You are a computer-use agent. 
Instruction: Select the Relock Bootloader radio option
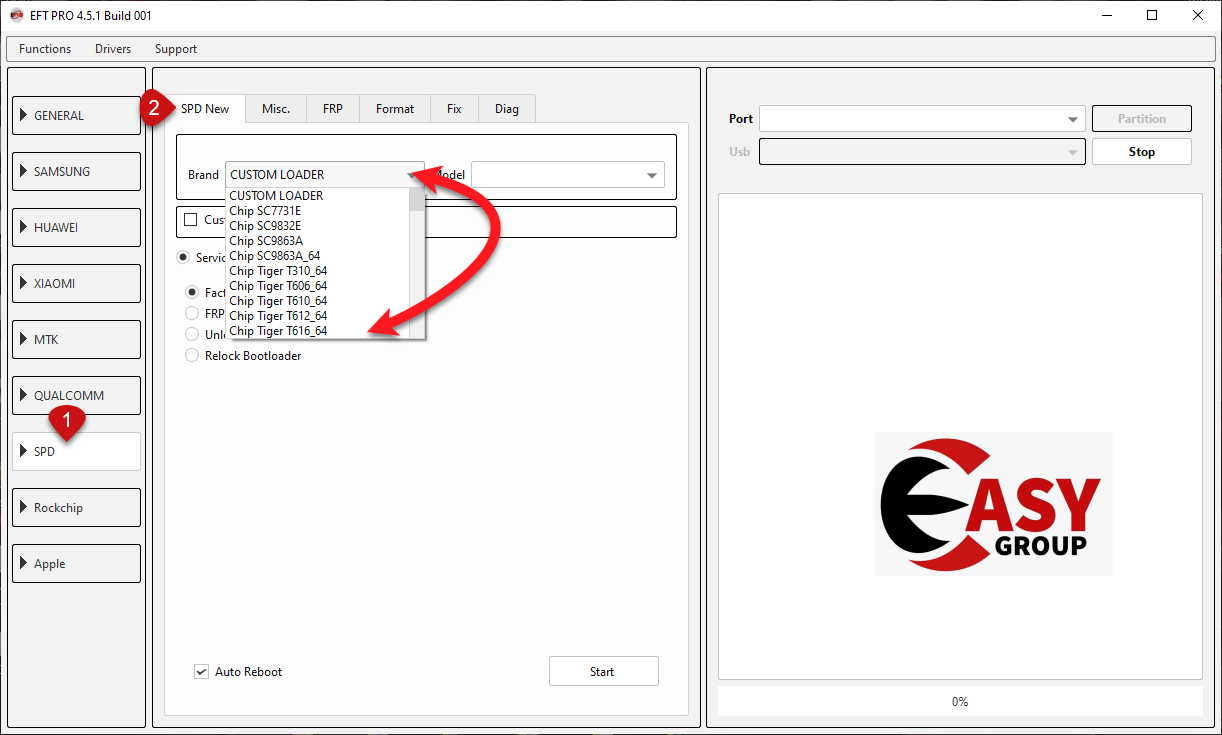(x=192, y=355)
